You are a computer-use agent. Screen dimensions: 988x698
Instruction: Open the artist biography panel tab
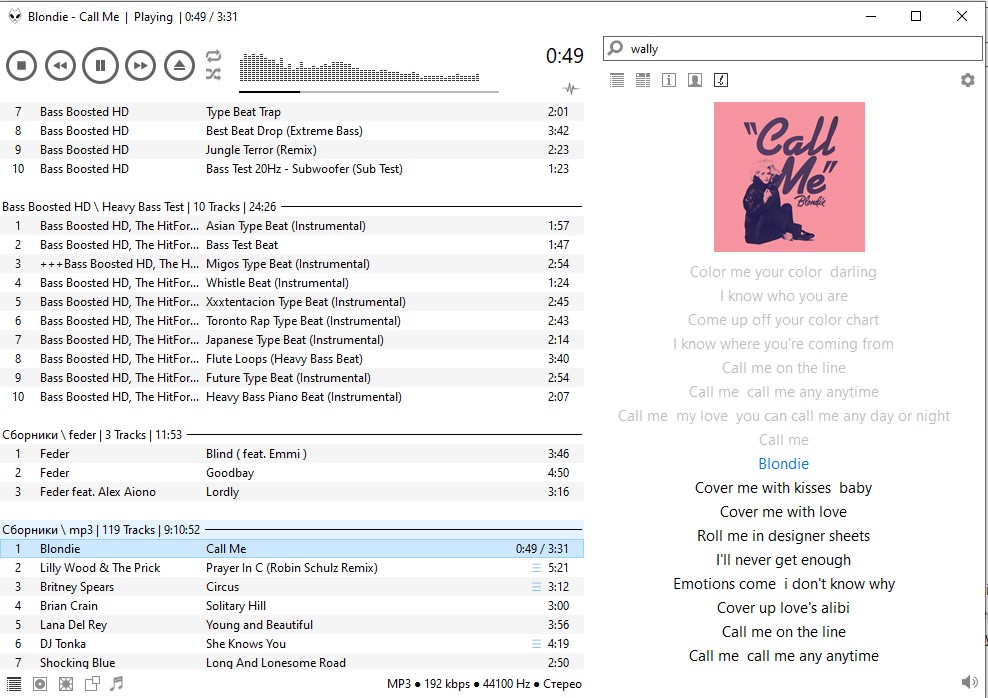(x=695, y=80)
